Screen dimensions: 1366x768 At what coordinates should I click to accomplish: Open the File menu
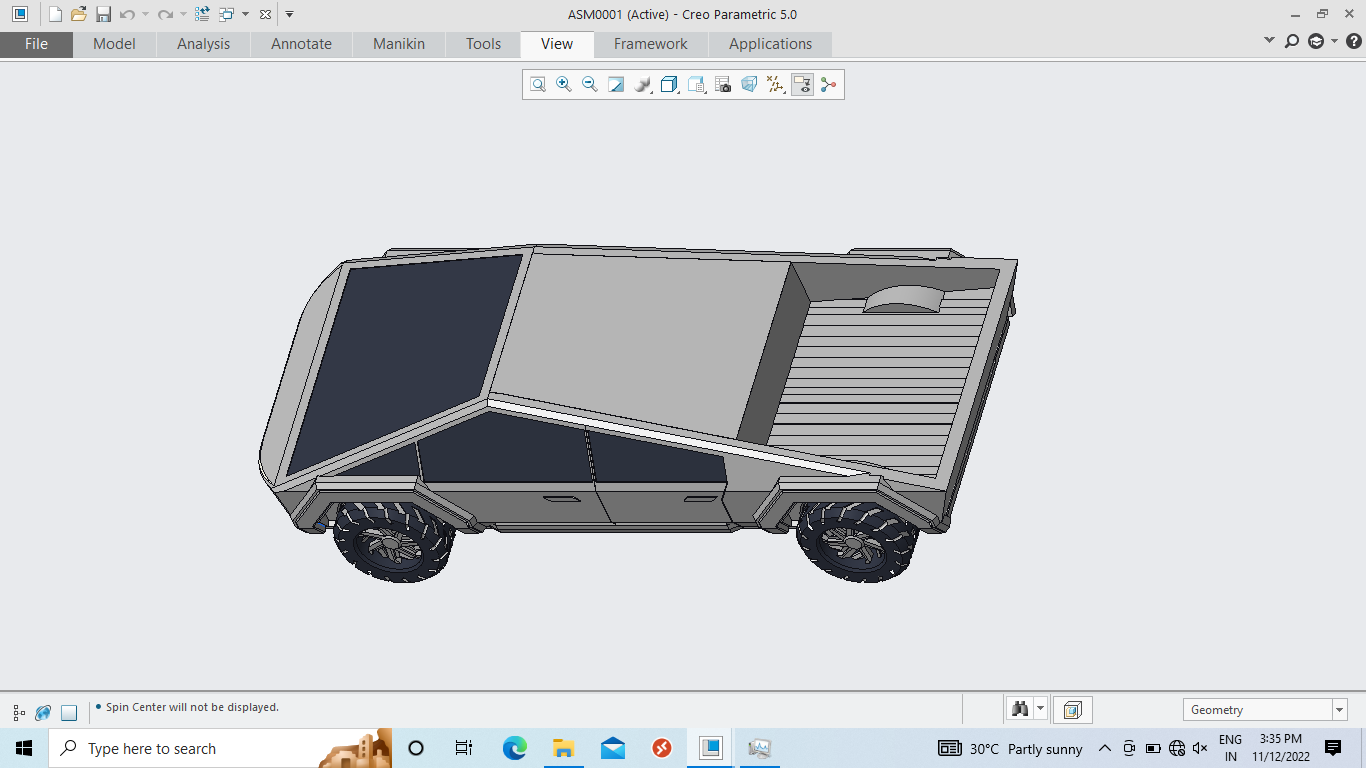tap(36, 44)
